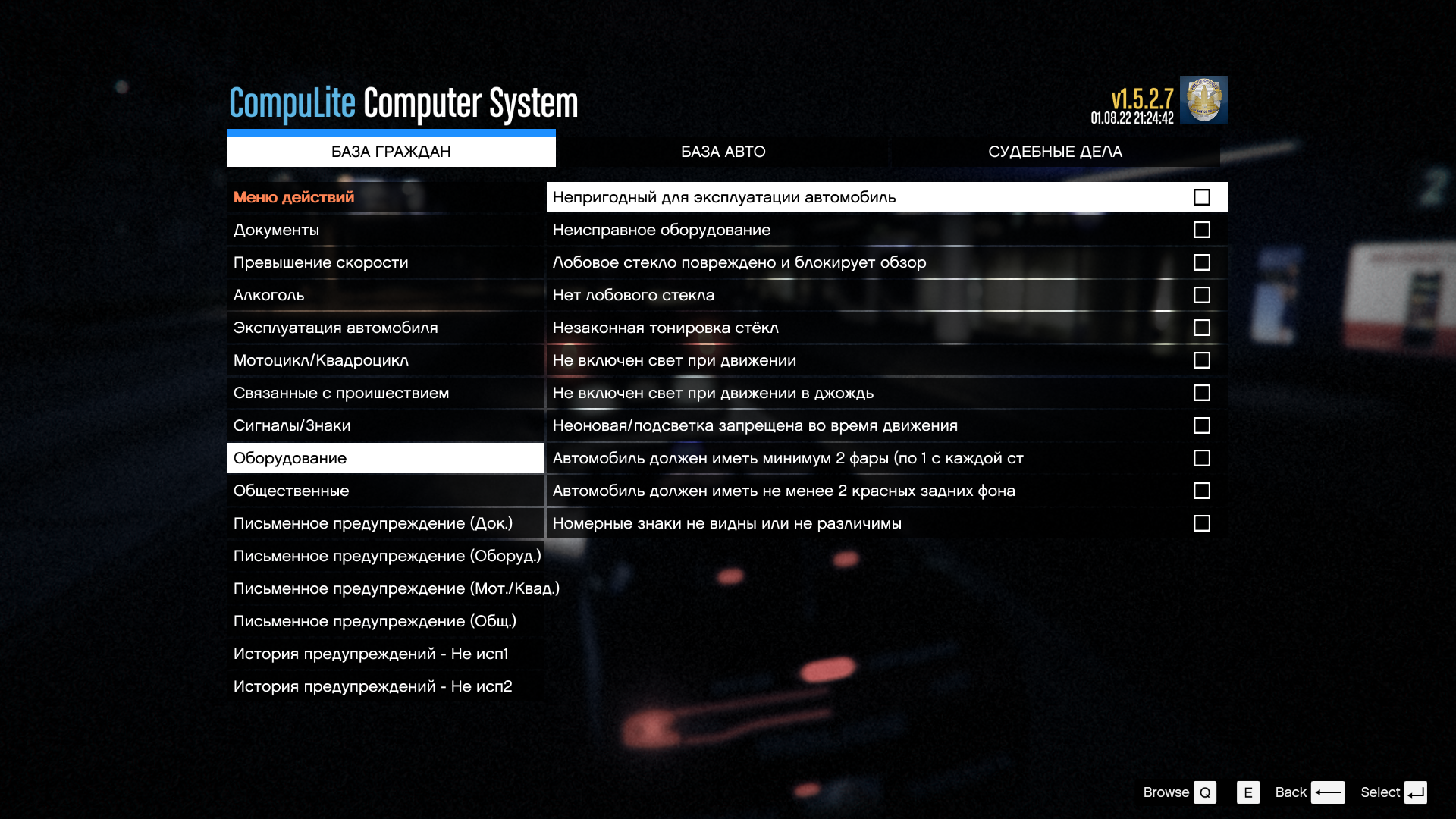Open the Документы category
This screenshot has height=819, width=1456.
(x=276, y=230)
